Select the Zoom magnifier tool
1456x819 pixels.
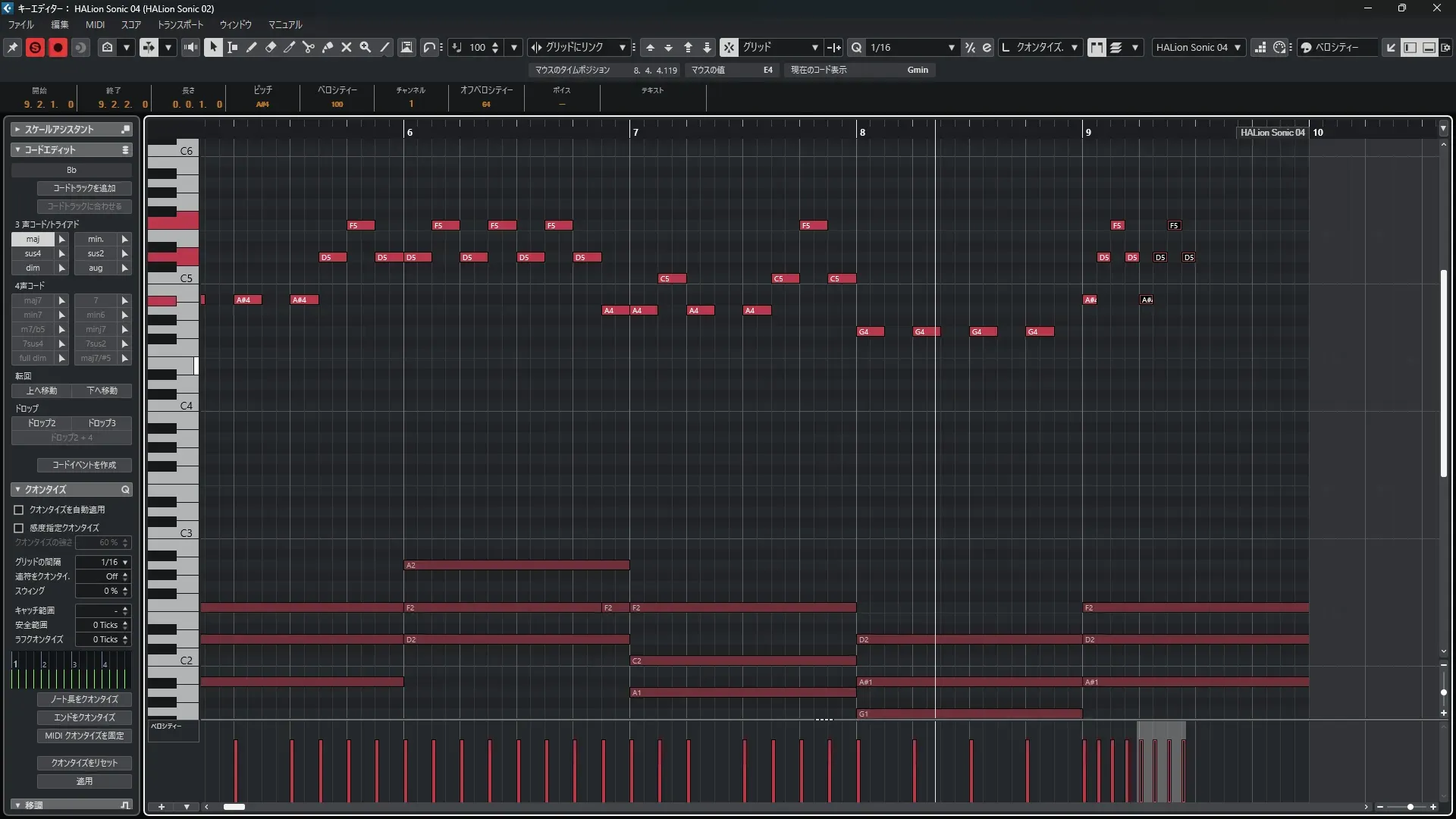pyautogui.click(x=365, y=47)
